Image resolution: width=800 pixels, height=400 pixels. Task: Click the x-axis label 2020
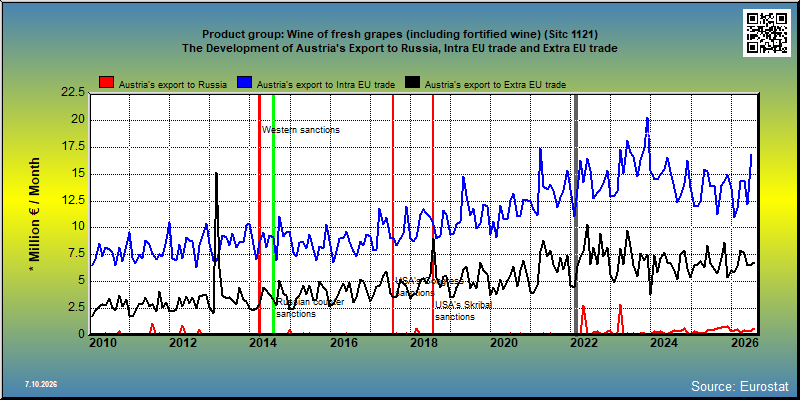(x=503, y=343)
